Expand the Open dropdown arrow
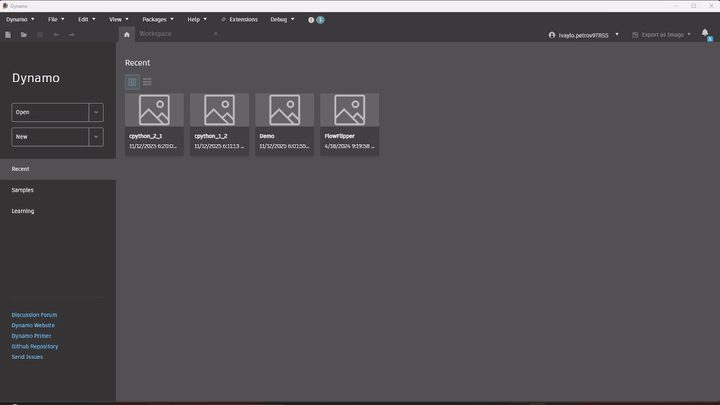 pyautogui.click(x=96, y=112)
